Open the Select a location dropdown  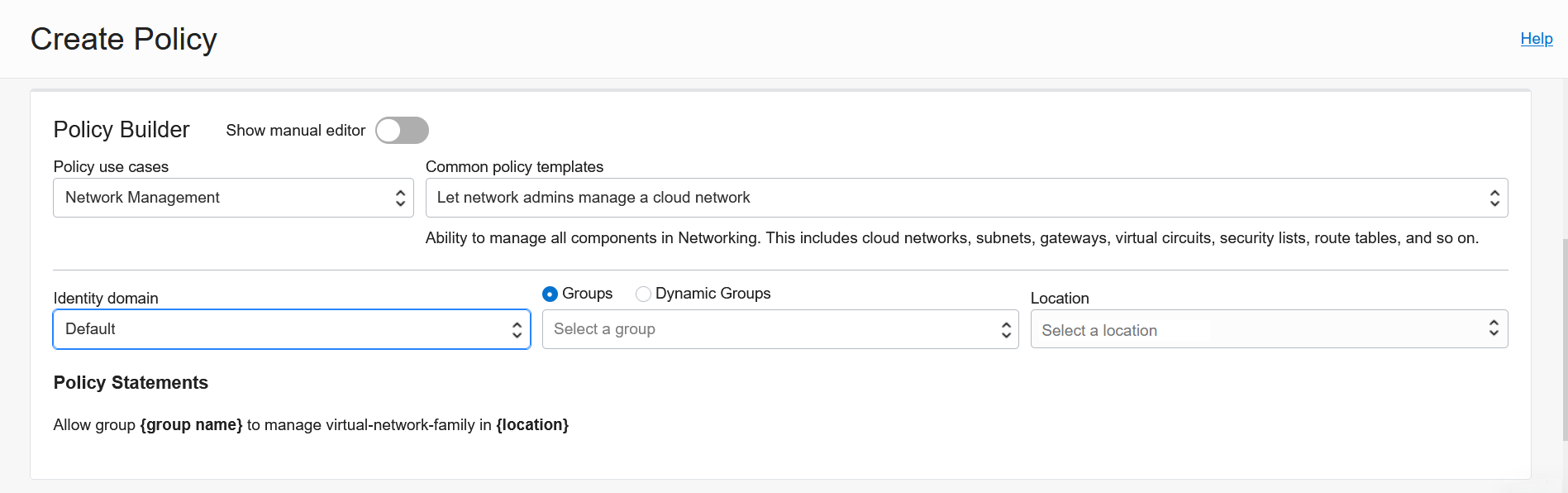[1269, 329]
